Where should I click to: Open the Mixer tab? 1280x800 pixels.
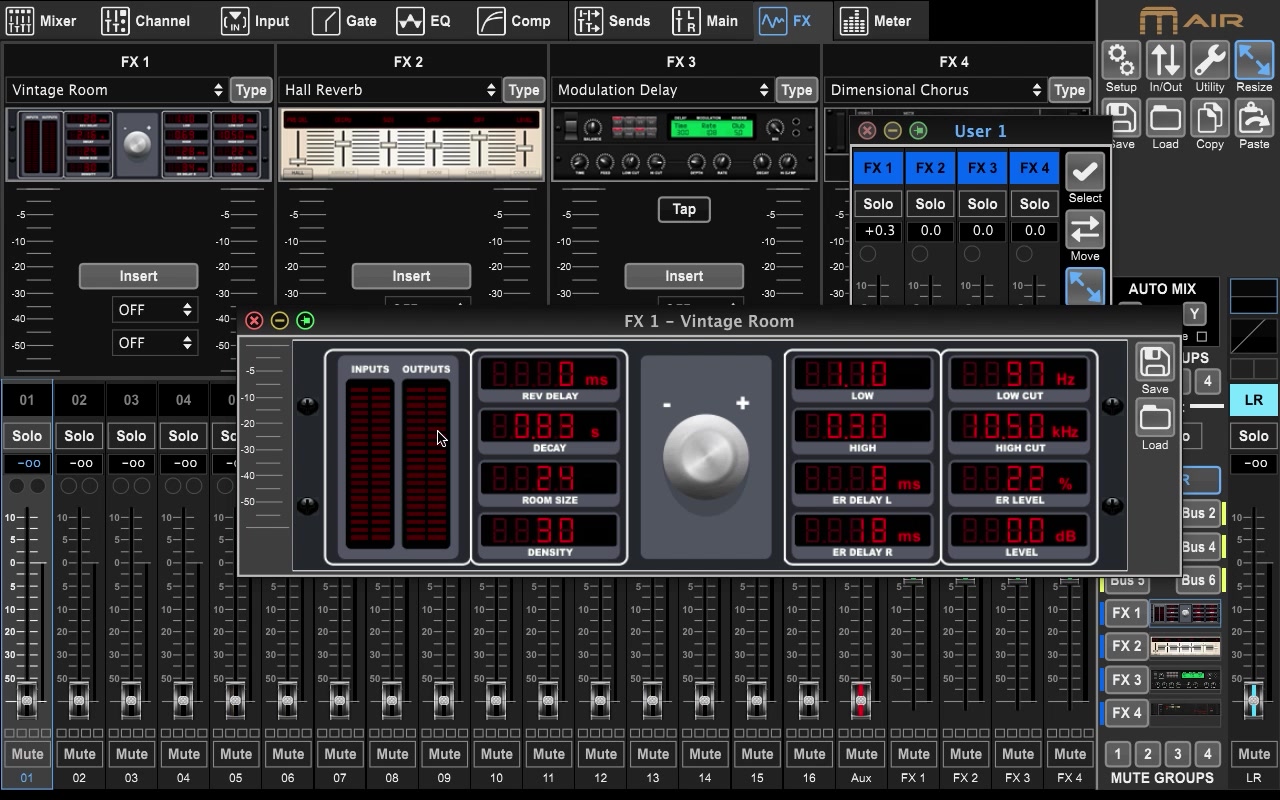point(44,20)
